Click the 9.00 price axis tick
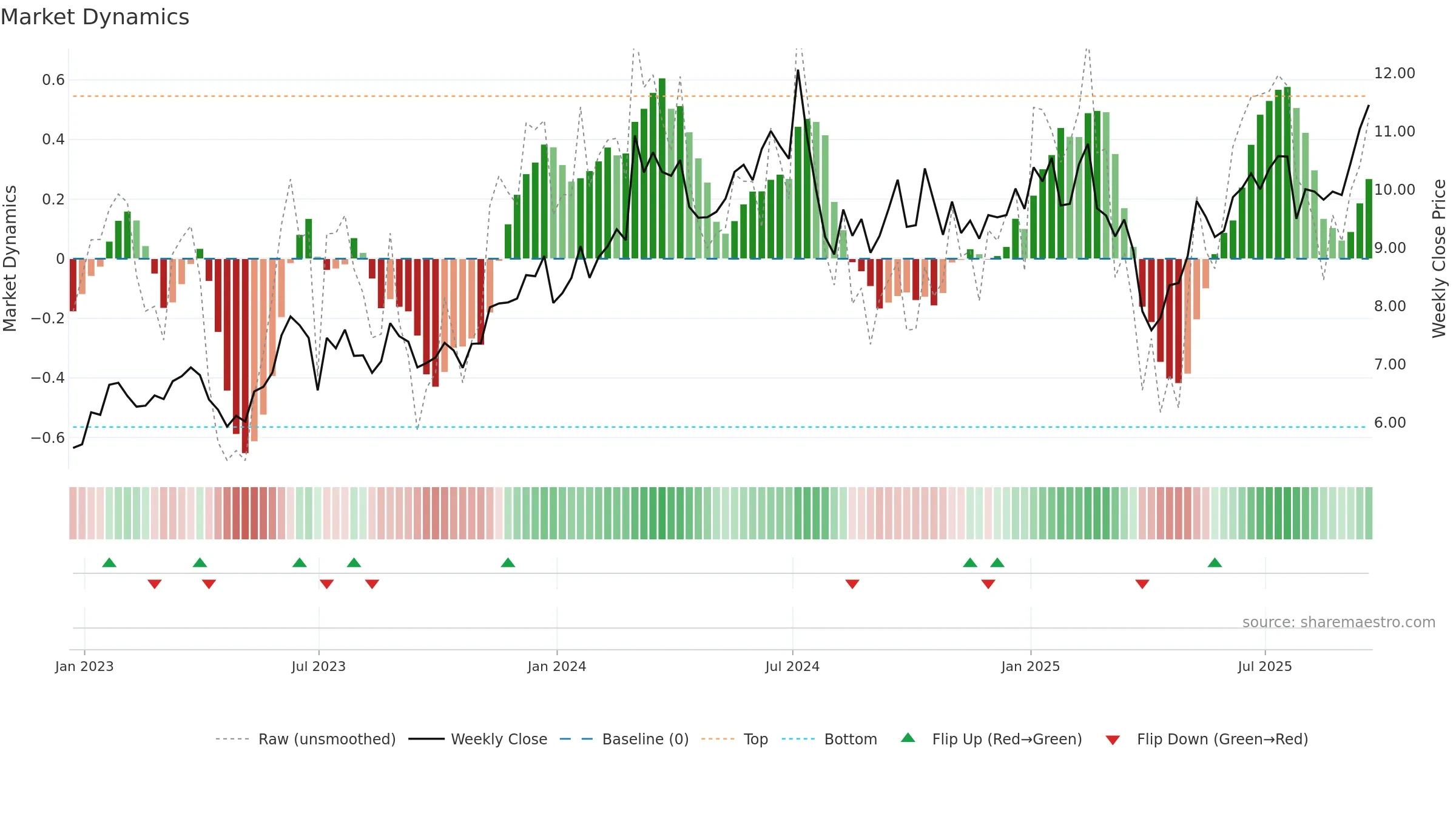Screen dimensions: 1456x819 pos(1390,248)
